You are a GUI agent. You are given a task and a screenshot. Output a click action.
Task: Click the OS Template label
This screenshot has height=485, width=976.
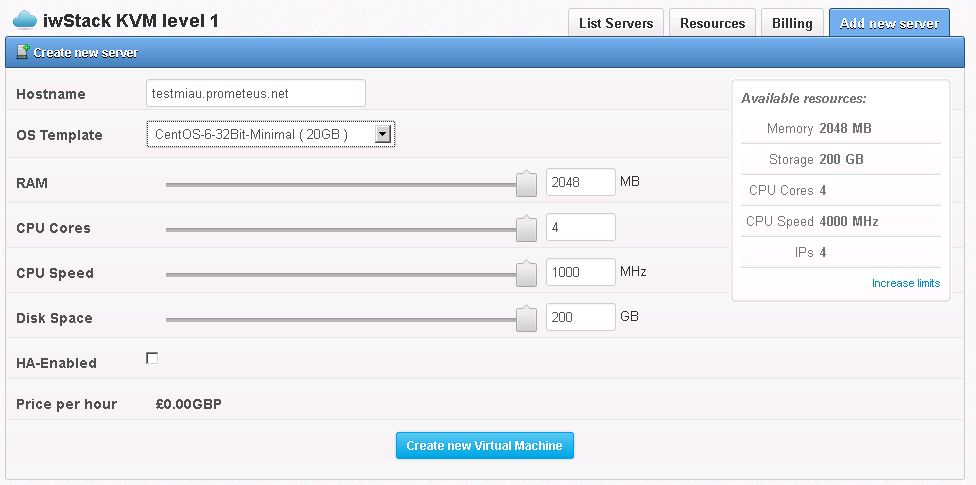pyautogui.click(x=59, y=135)
